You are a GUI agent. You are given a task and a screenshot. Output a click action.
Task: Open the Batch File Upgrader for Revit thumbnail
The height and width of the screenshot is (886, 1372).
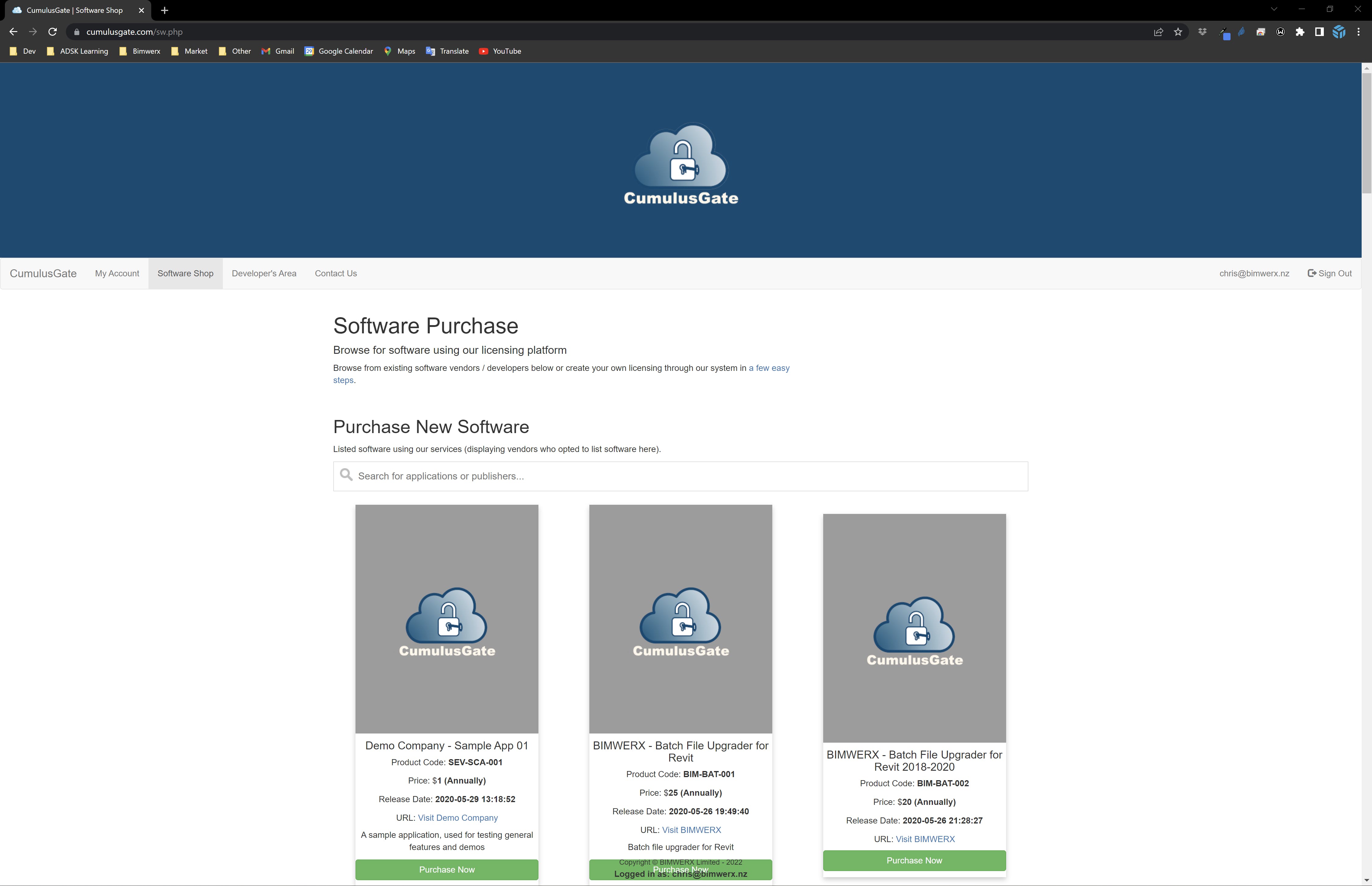pyautogui.click(x=680, y=619)
